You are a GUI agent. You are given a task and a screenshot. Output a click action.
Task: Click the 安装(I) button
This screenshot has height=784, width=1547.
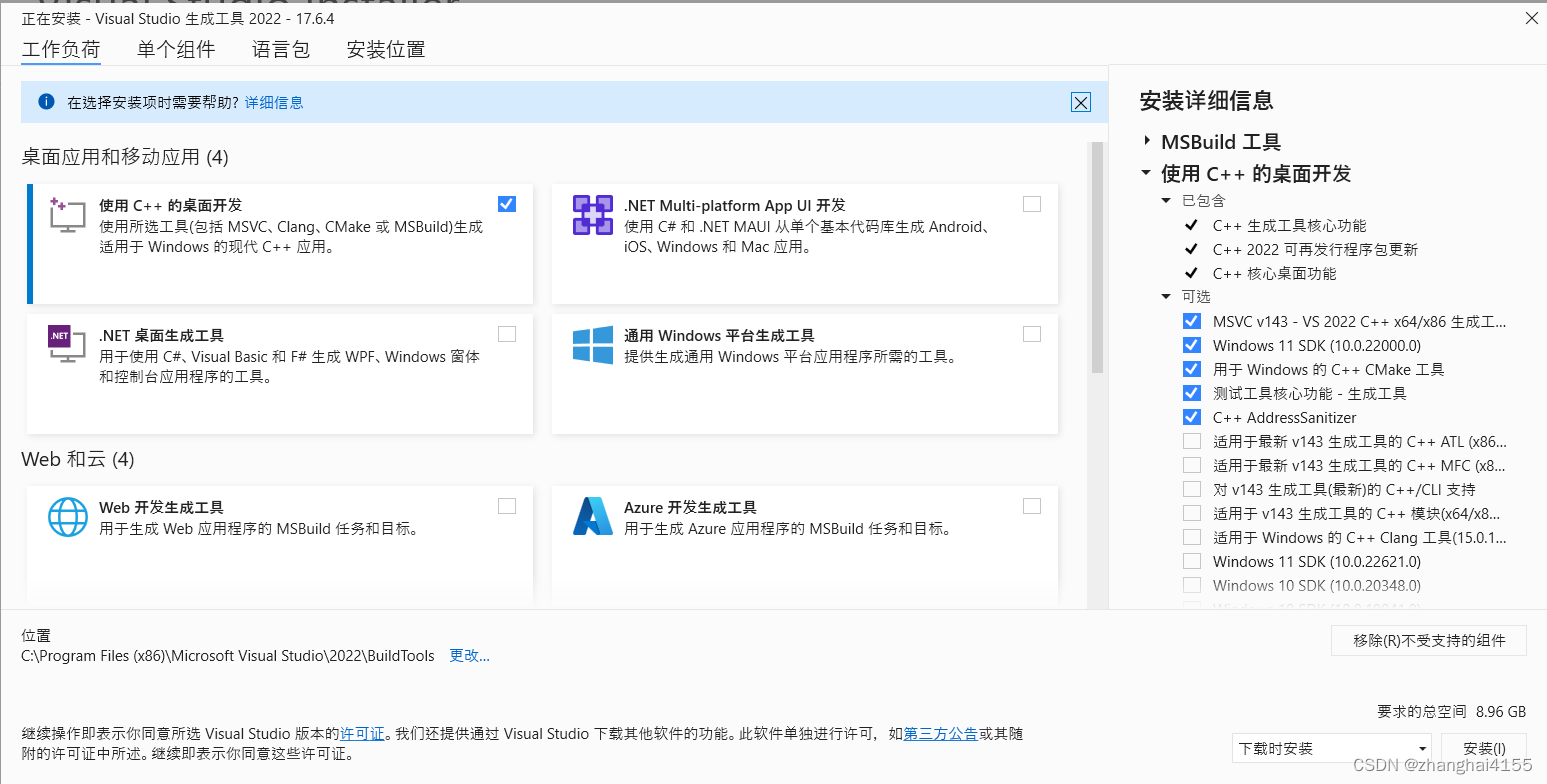pos(1484,748)
